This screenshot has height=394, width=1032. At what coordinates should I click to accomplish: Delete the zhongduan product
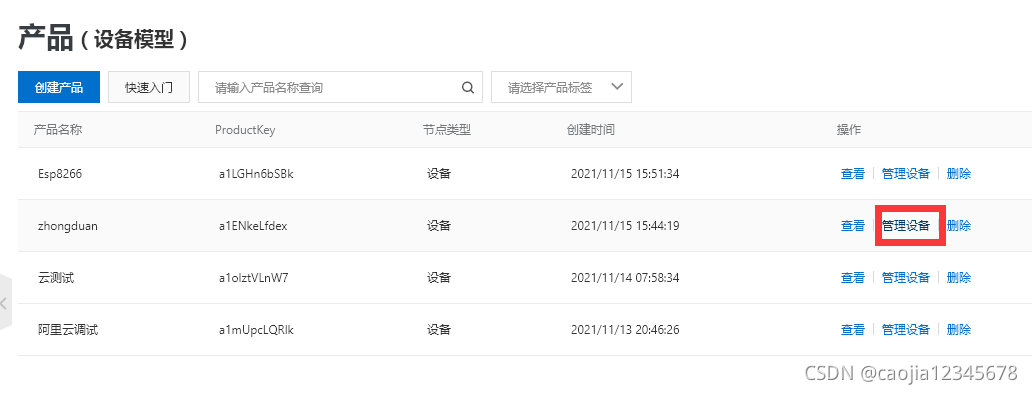[x=959, y=226]
